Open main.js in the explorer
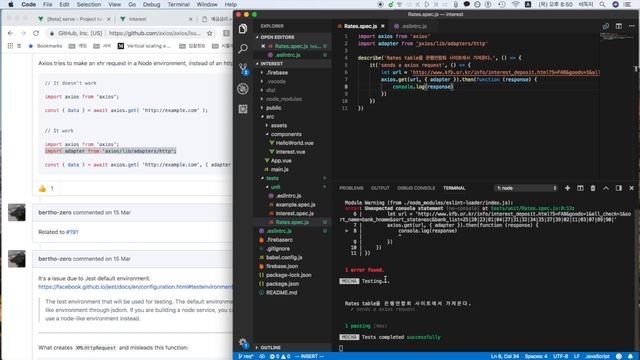The width and height of the screenshot is (640, 360). tap(280, 169)
